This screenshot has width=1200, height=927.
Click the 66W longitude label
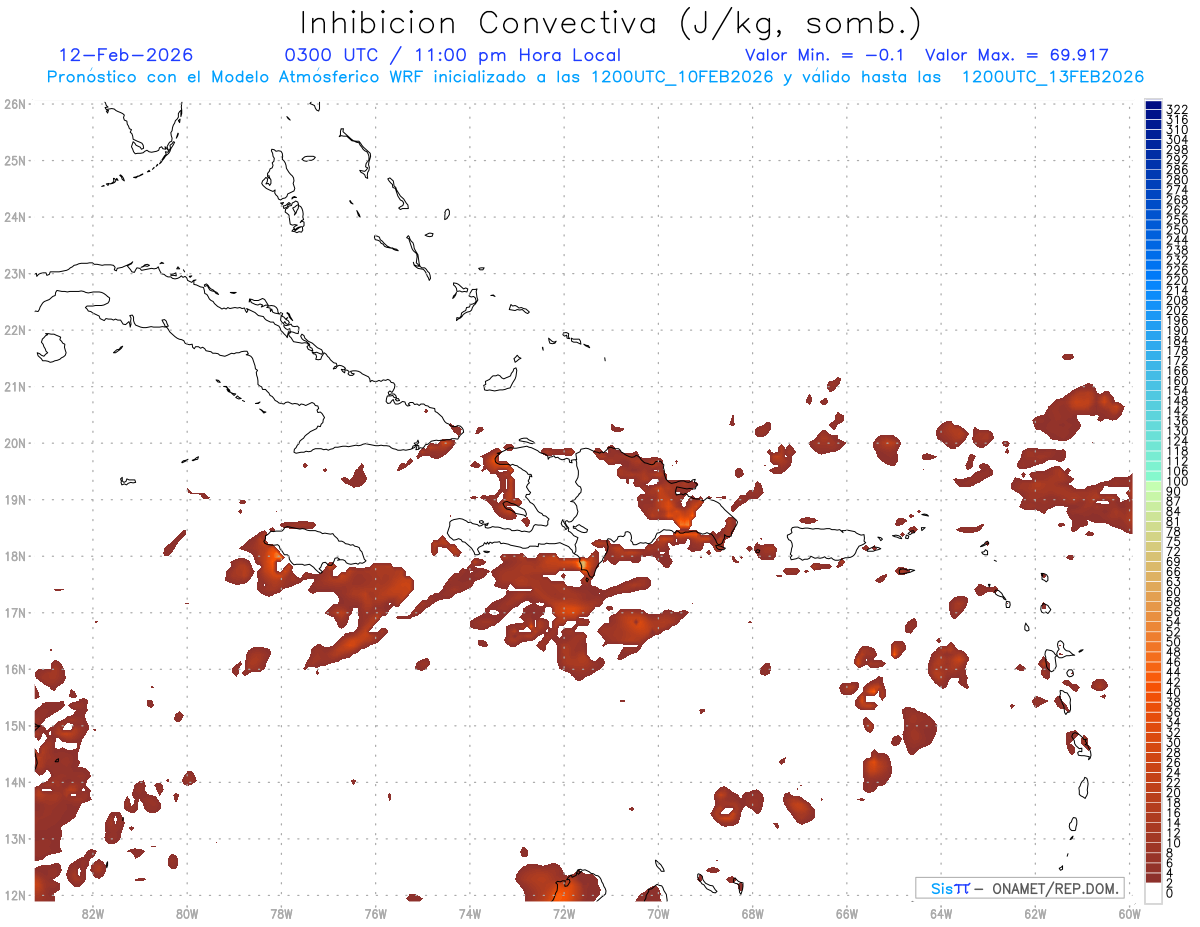pos(847,913)
